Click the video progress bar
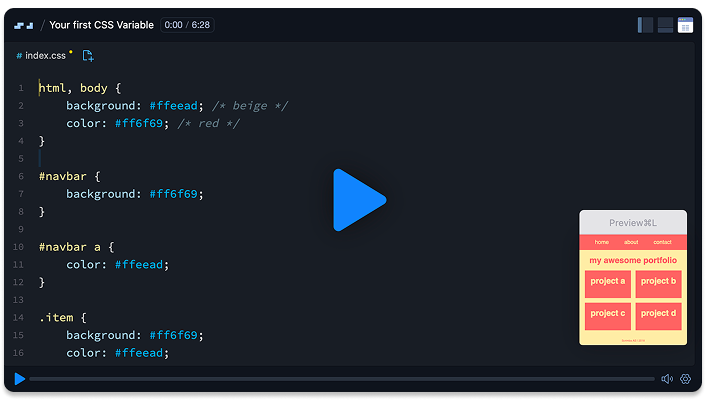Viewport: 706px width, 400px height. point(340,379)
